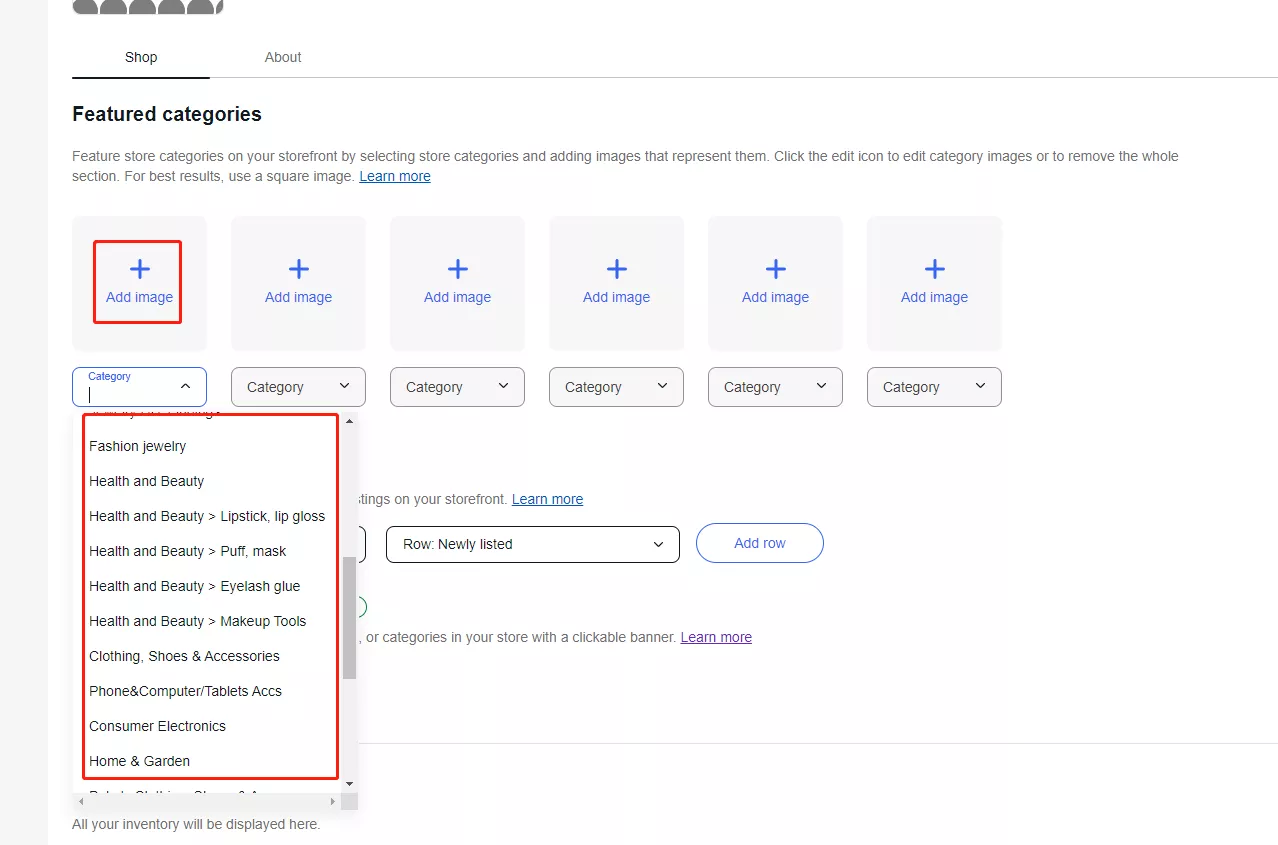
Task: Click the dropdown list vertical scrollbar thumb
Action: (349, 617)
